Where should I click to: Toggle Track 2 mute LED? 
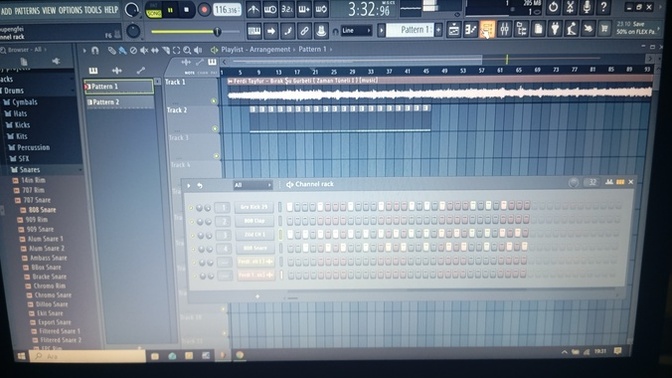[215, 128]
